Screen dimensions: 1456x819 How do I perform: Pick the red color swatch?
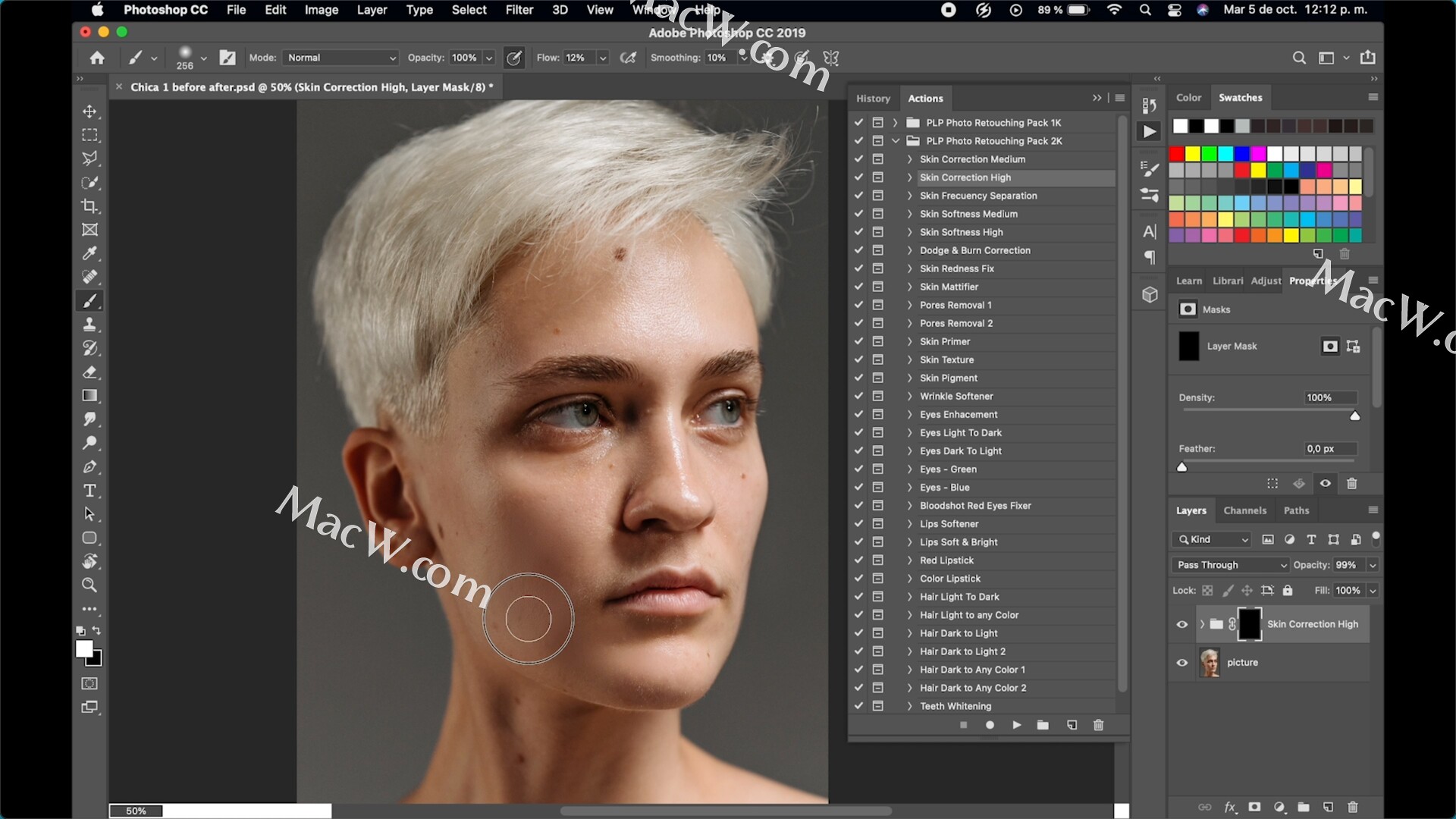point(1176,154)
